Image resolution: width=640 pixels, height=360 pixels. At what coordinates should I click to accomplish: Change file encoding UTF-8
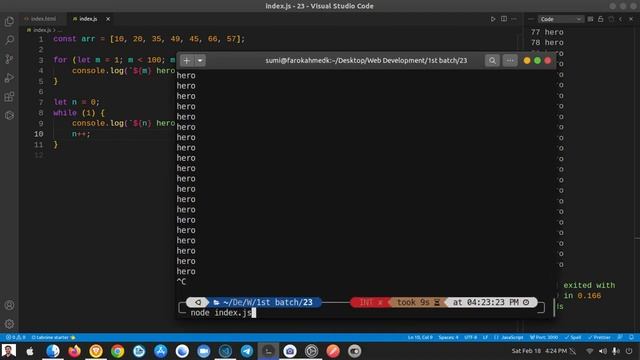(471, 338)
